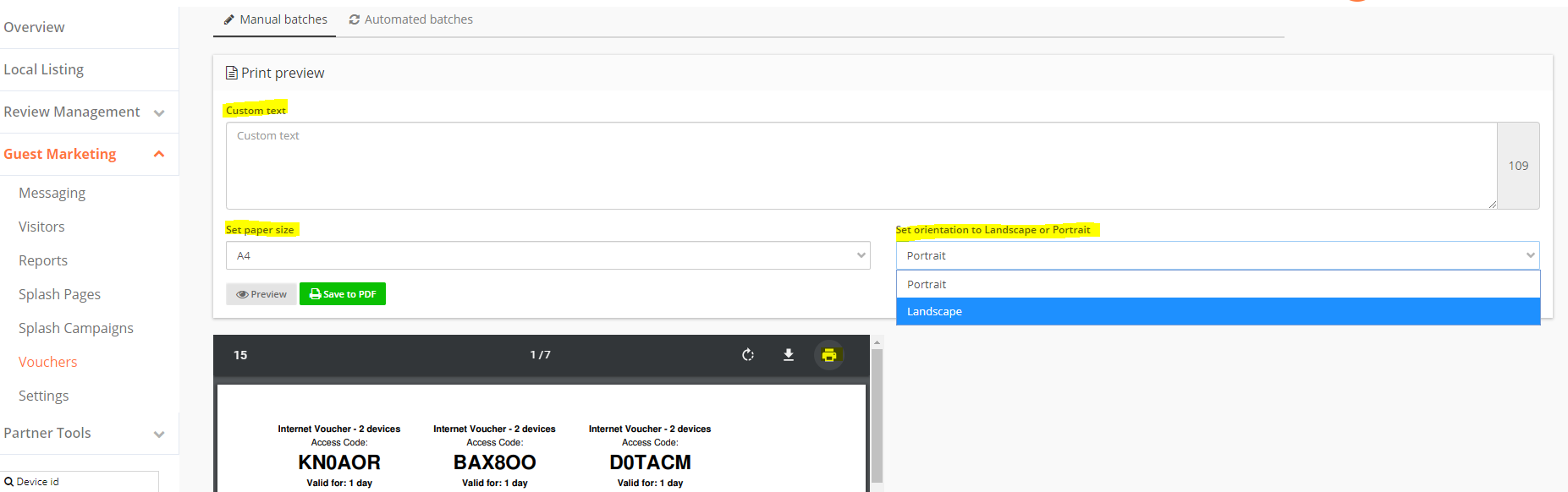Click the Set paper size label
1568x492 pixels.
pos(260,230)
